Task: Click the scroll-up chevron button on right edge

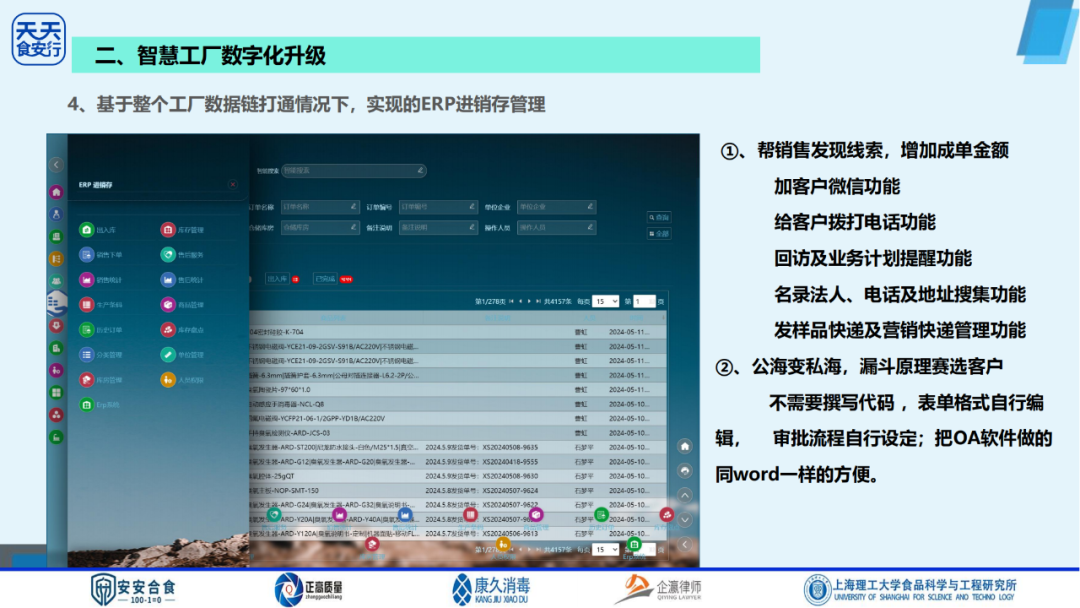Action: [x=685, y=495]
